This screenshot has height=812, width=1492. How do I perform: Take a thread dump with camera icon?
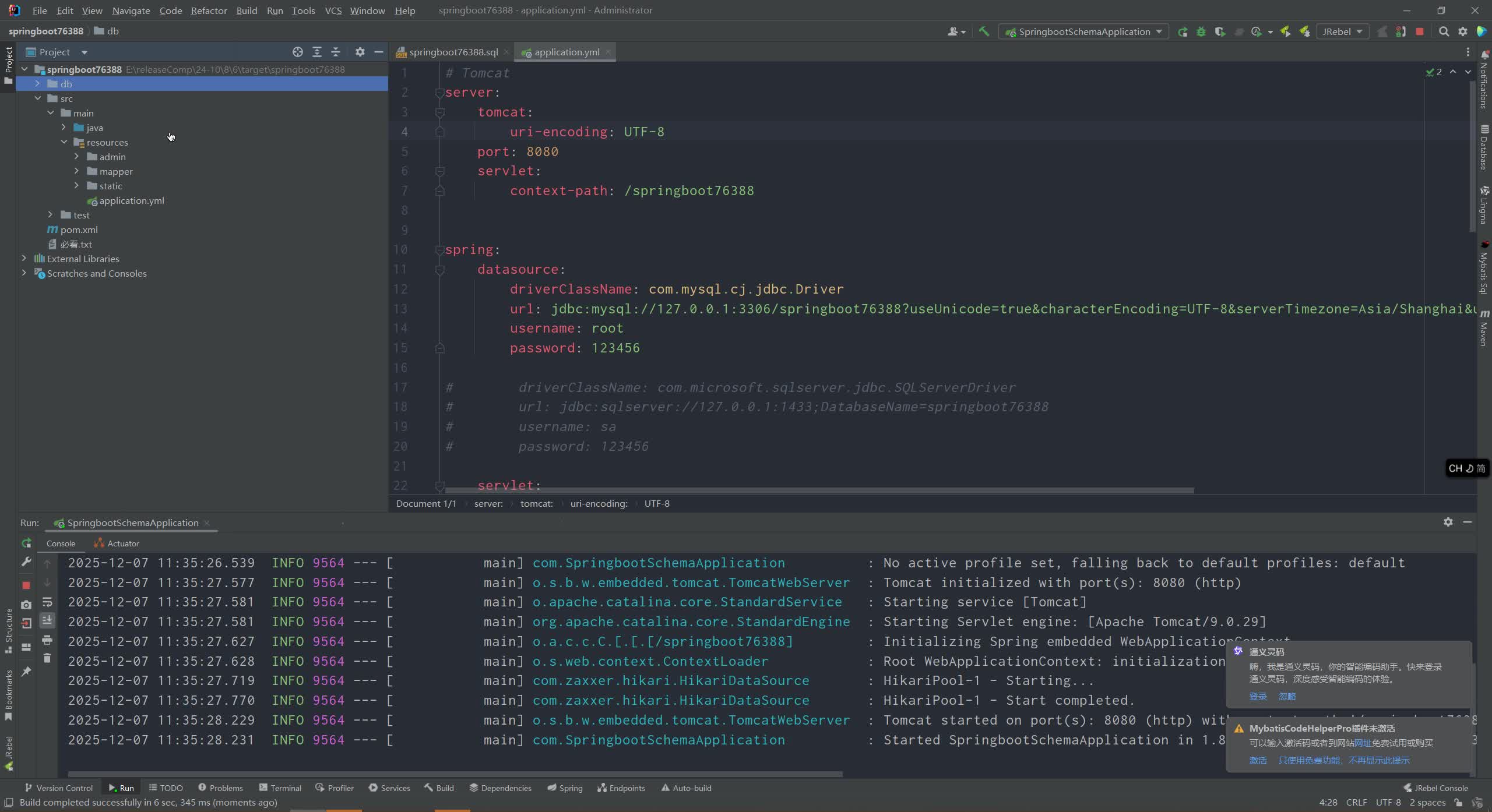pos(26,605)
